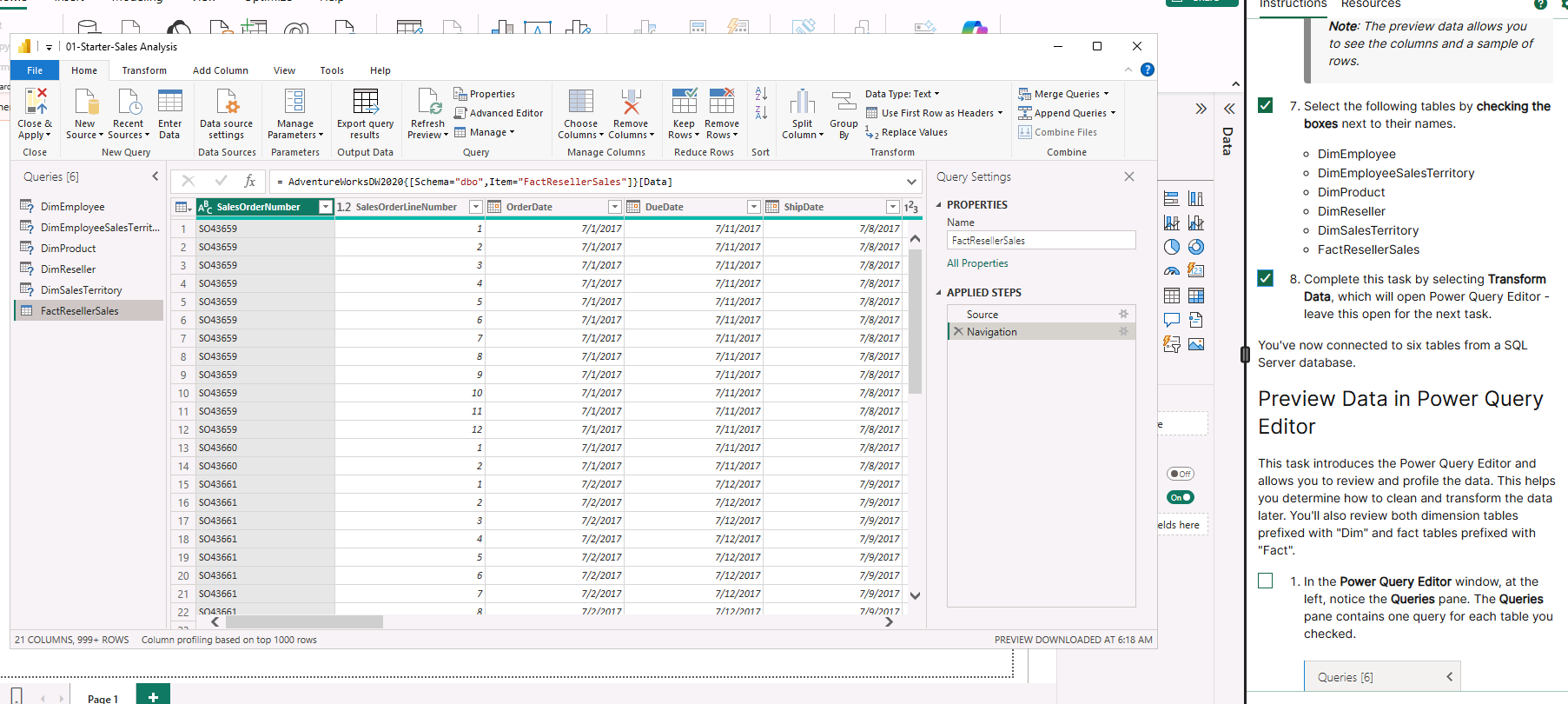Screen dimensions: 1568x704
Task: Click All Properties link
Action: 977,263
